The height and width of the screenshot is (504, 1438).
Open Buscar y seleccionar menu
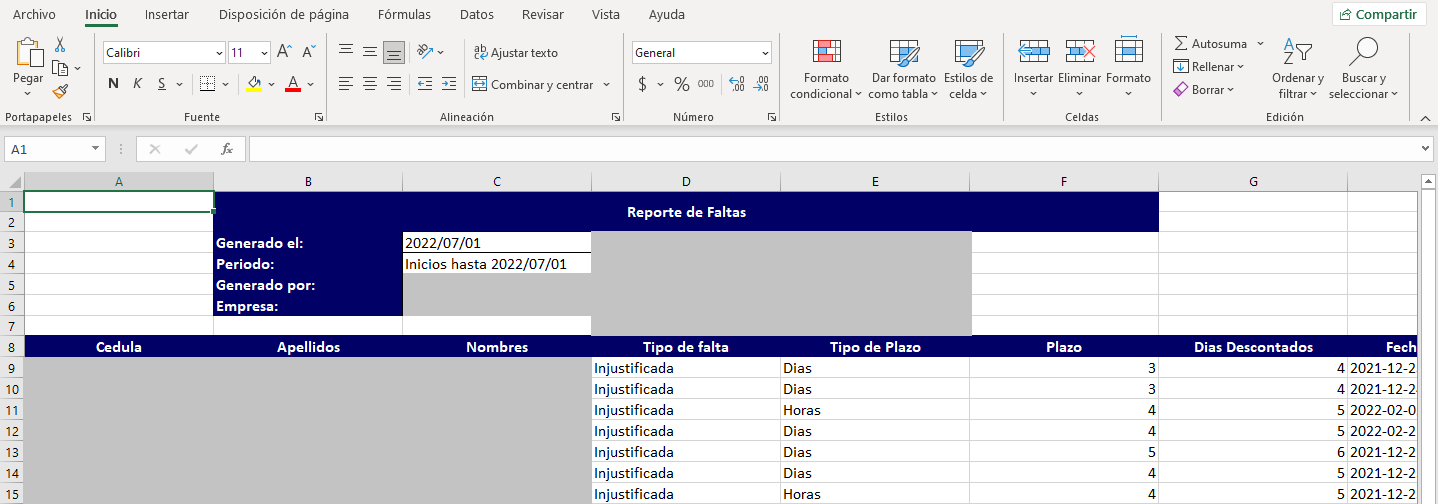pos(1364,70)
